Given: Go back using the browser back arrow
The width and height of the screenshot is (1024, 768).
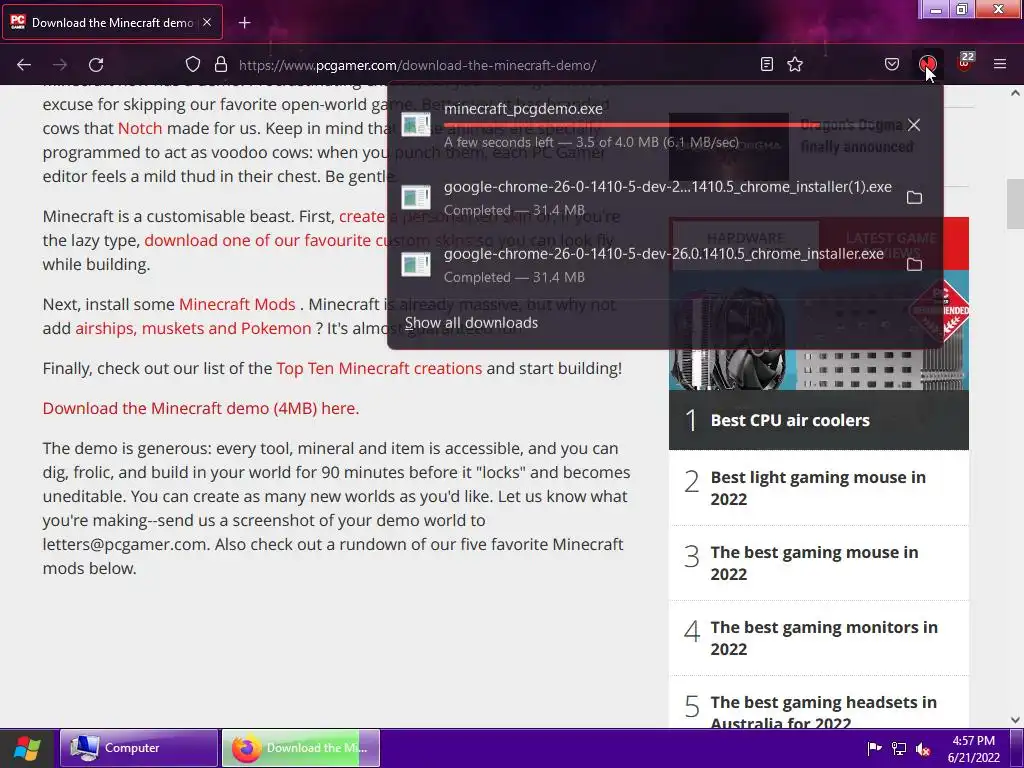Looking at the screenshot, I should pos(24,65).
